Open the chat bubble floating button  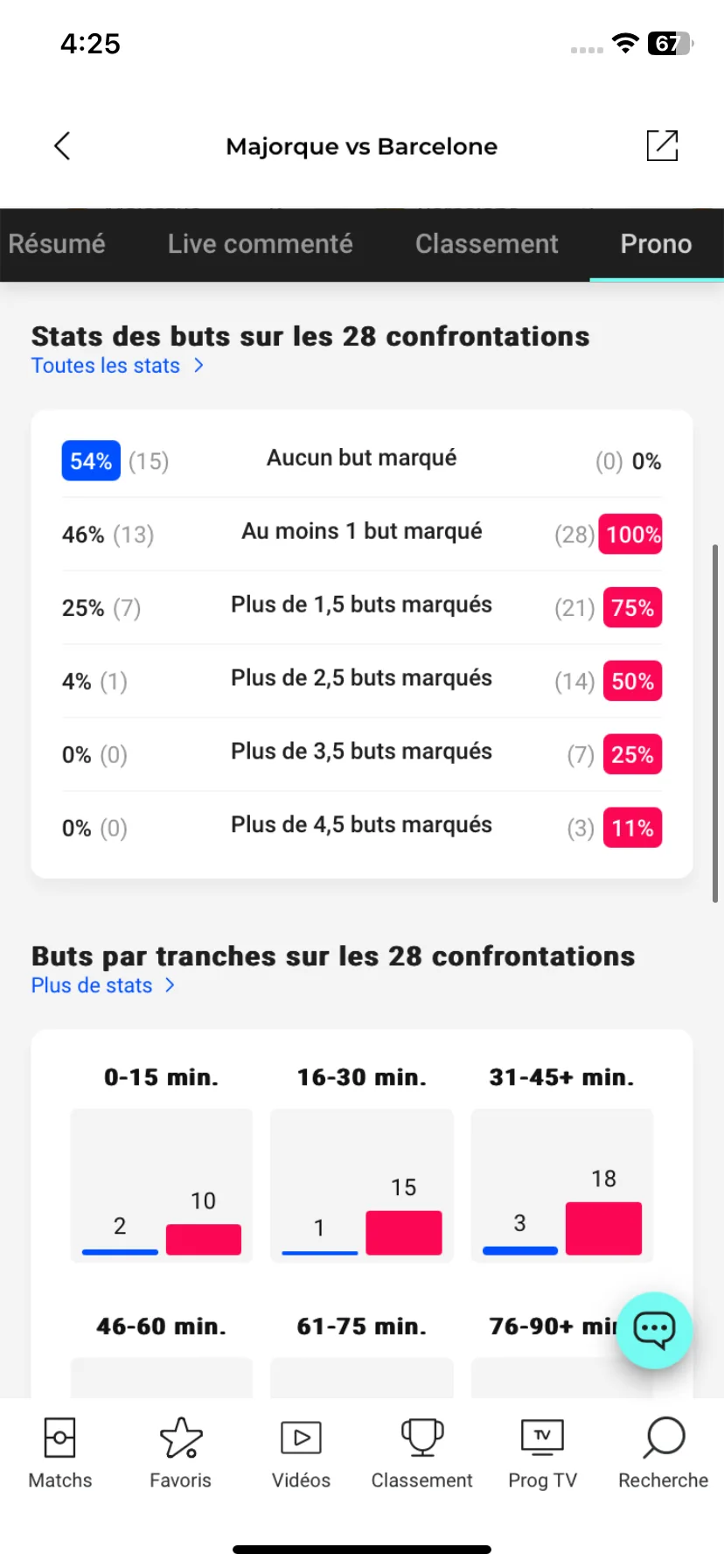tap(654, 1330)
